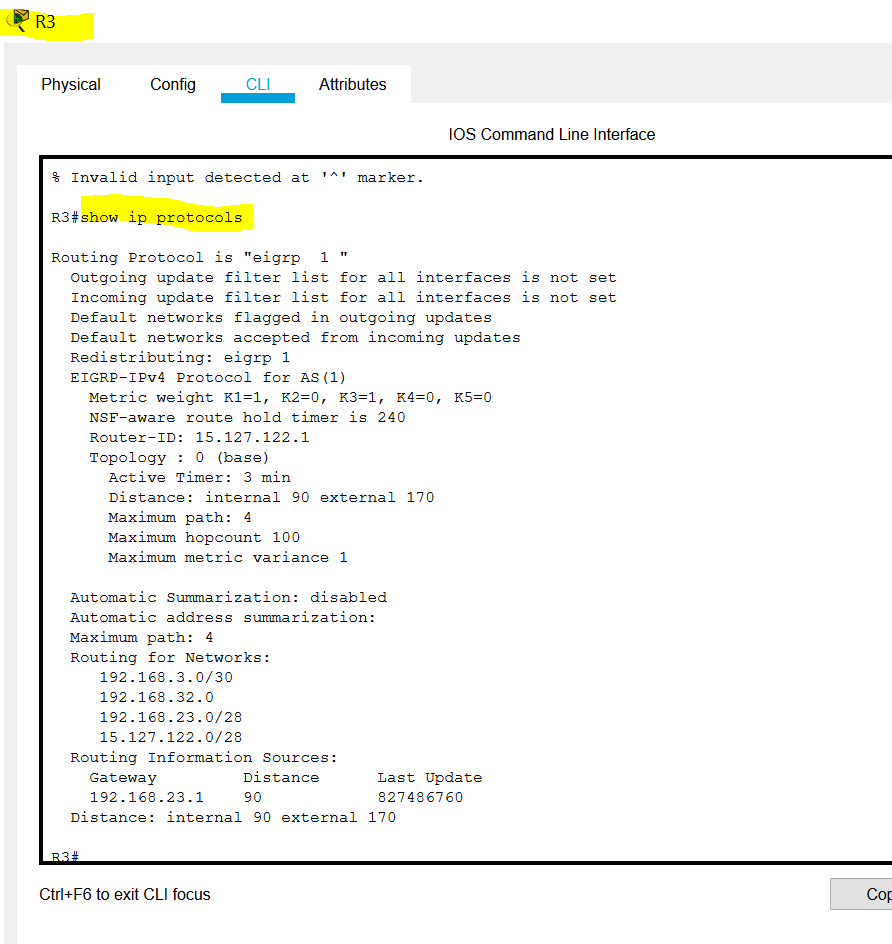Click the R3# prompt at the bottom

[60, 856]
